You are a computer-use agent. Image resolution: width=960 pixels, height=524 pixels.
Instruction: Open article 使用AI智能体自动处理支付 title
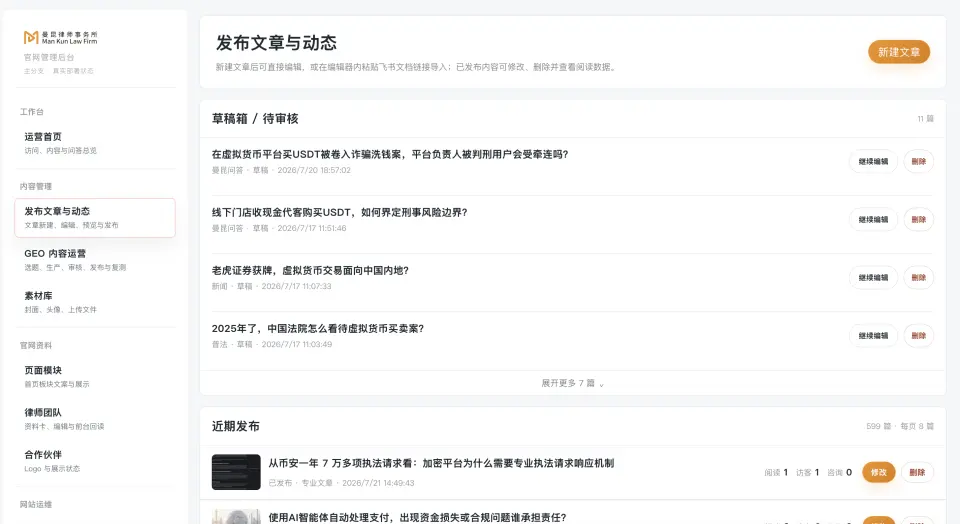[418, 518]
